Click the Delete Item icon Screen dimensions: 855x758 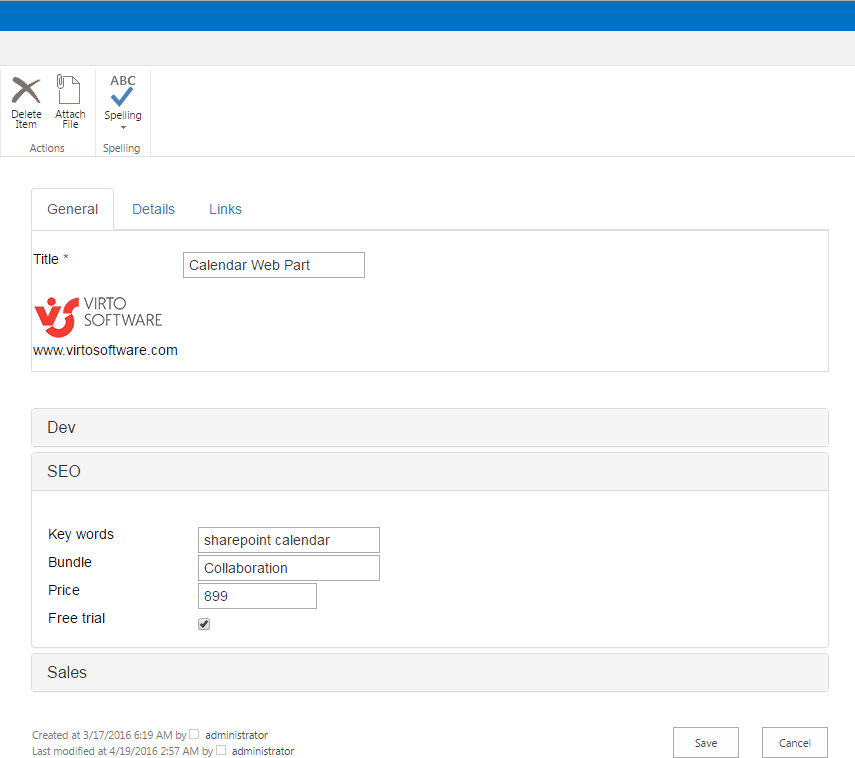[x=26, y=90]
